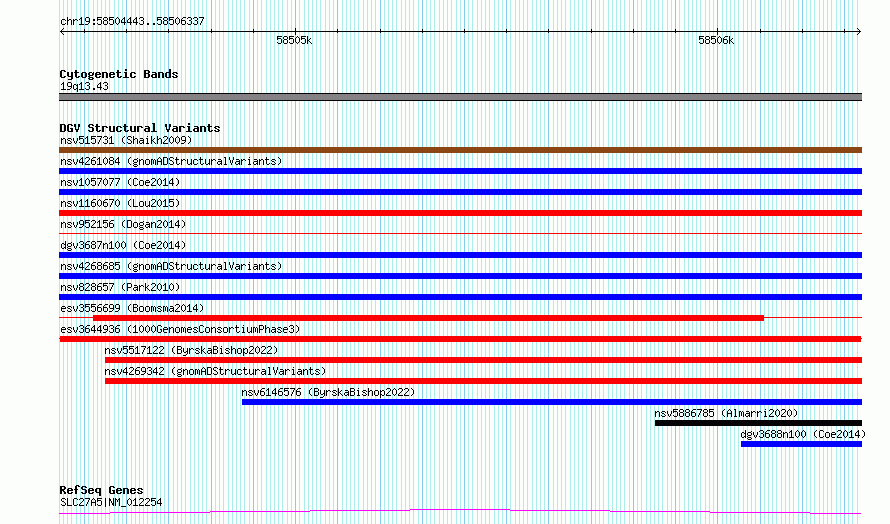Viewport: 890px width, 524px height.
Task: Click the nsv1057077 (Coe2014) label
Action: [x=120, y=182]
